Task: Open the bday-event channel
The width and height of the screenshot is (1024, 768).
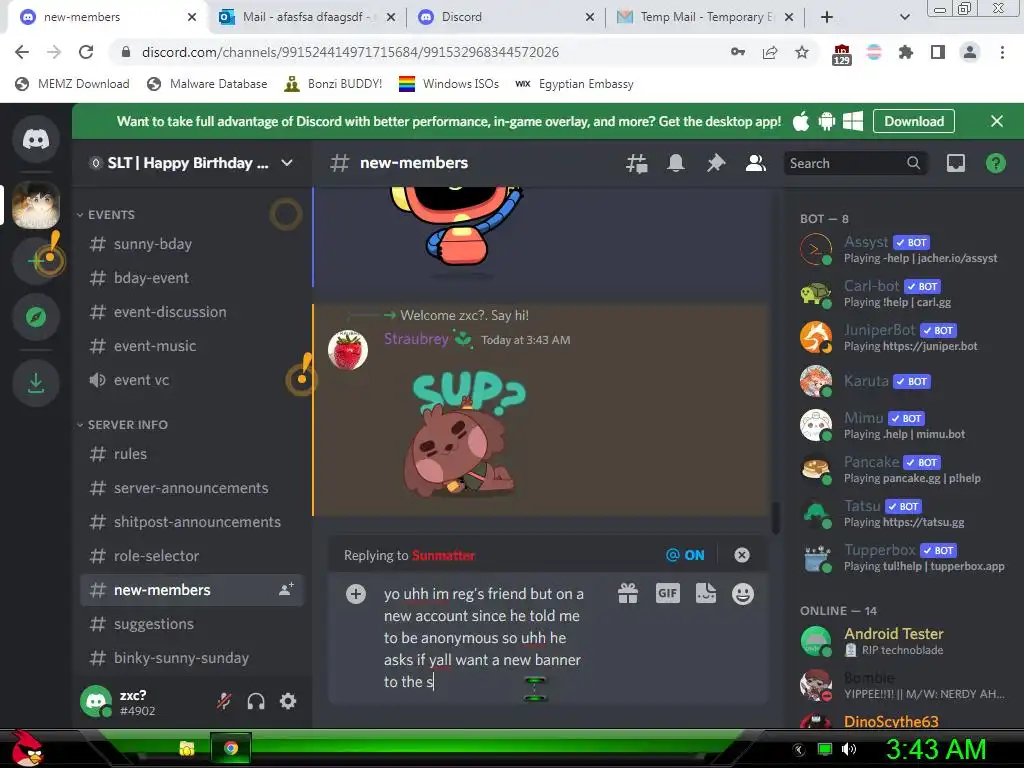Action: pyautogui.click(x=191, y=278)
